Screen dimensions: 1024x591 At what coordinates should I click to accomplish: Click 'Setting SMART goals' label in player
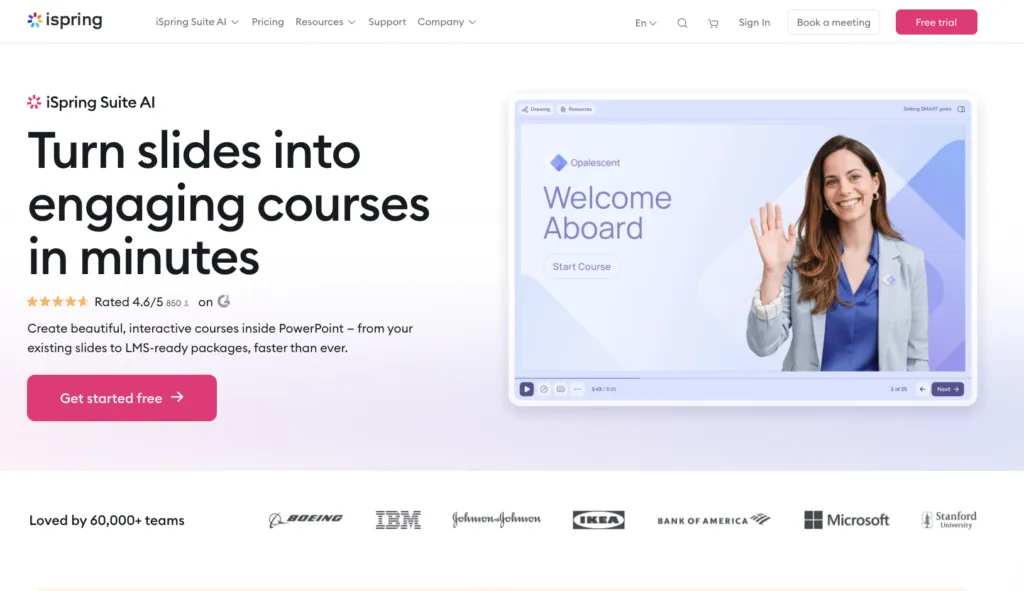pos(927,109)
